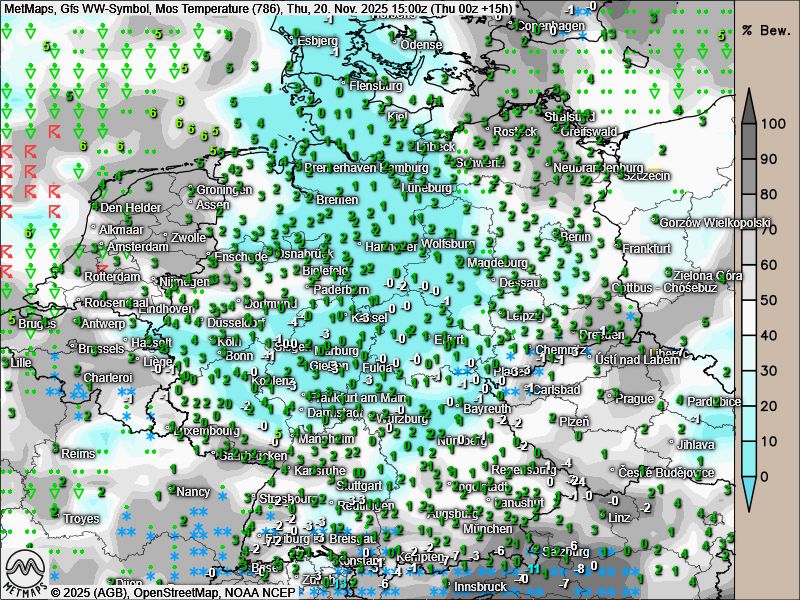The height and width of the screenshot is (600, 800).
Task: Click the České Budějovice city label
Action: click(666, 472)
